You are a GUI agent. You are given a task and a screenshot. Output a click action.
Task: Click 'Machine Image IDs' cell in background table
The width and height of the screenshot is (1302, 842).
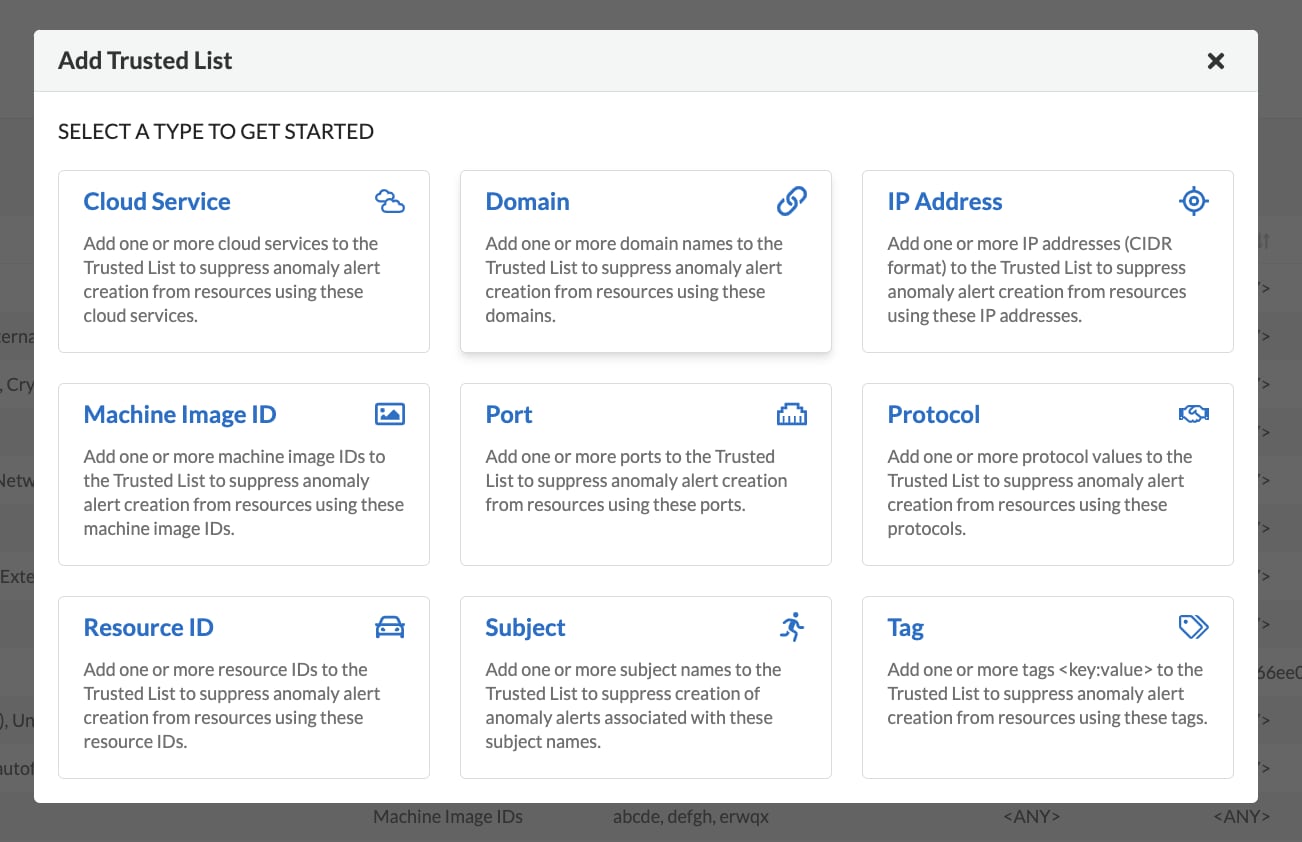(x=448, y=816)
